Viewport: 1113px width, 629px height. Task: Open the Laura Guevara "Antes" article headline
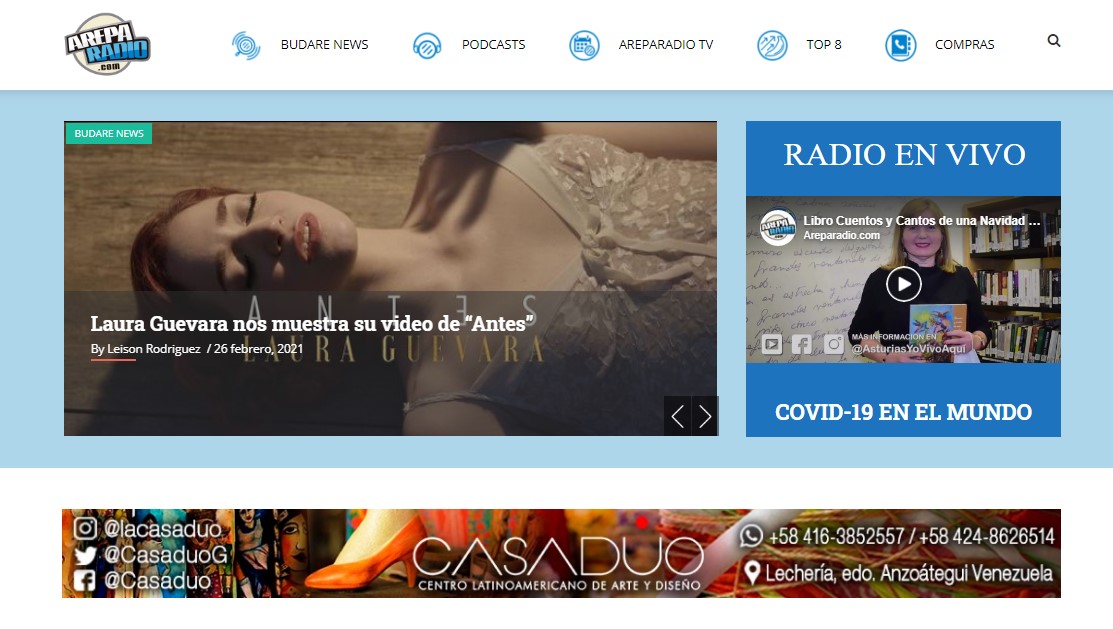click(312, 324)
